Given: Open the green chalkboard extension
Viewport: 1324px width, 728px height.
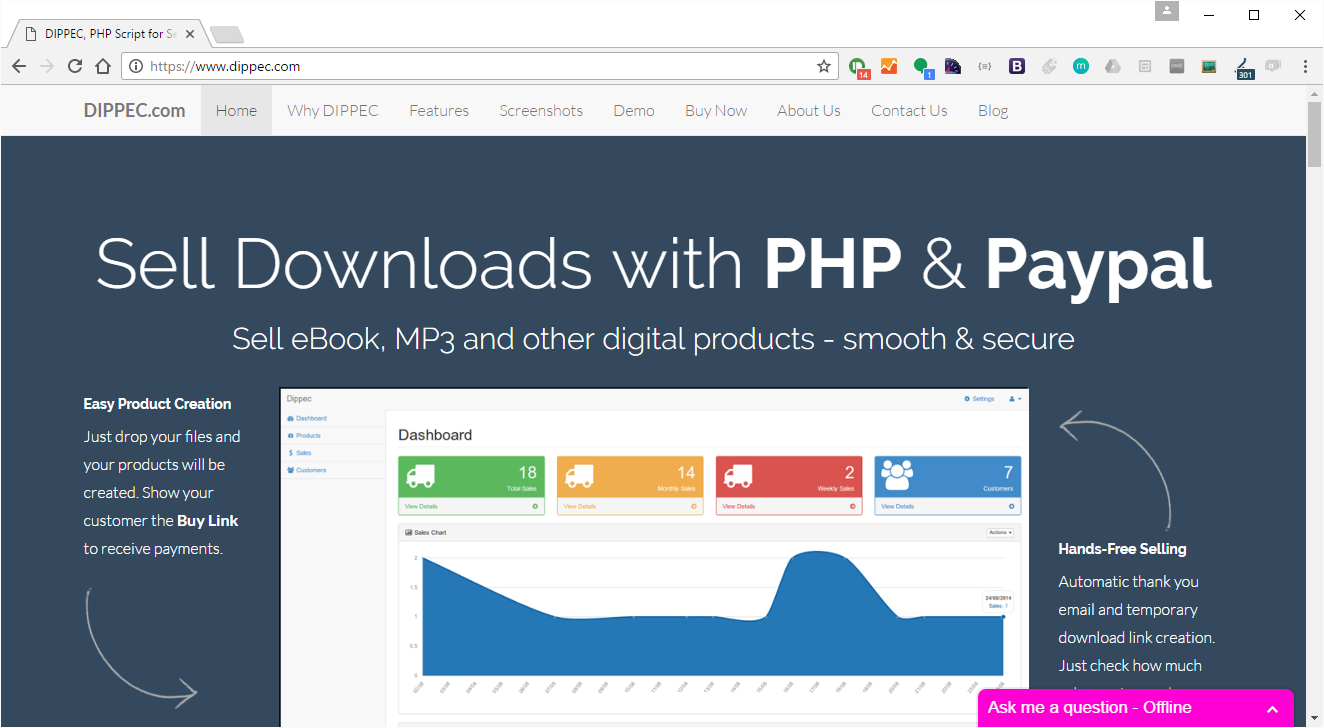Looking at the screenshot, I should point(1209,66).
